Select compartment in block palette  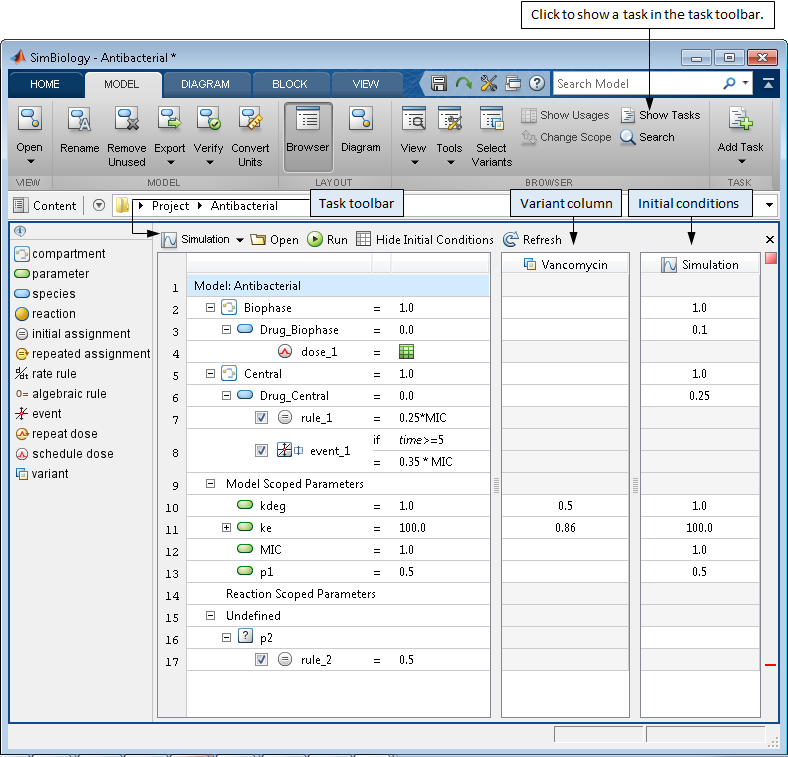pos(60,254)
